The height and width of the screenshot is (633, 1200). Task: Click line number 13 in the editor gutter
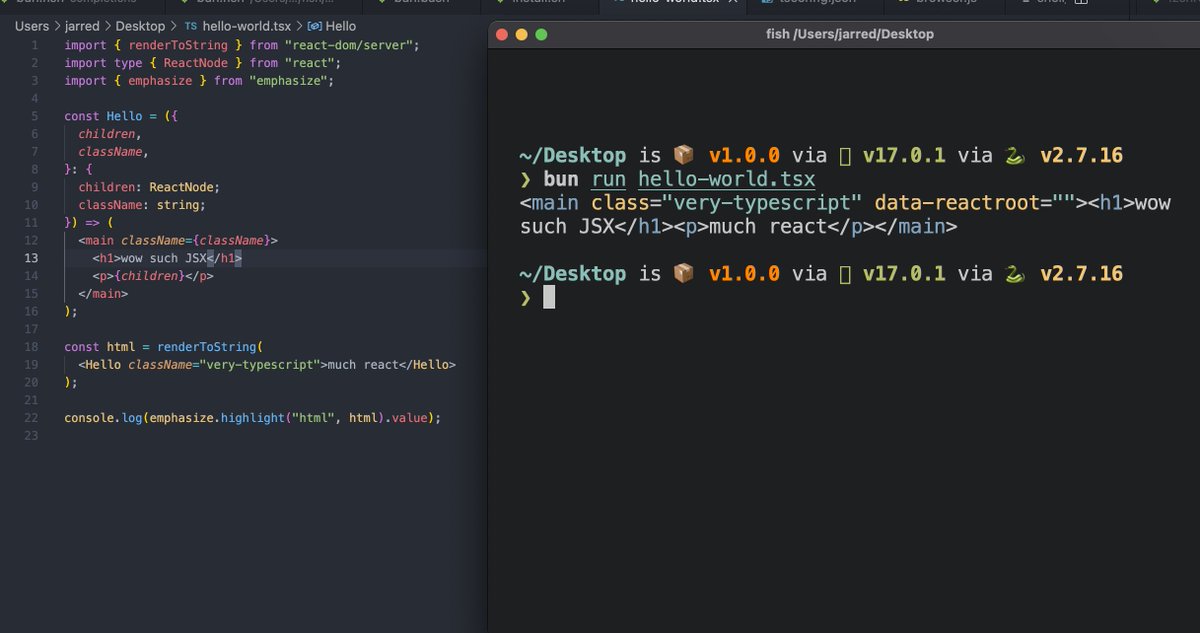(32, 258)
